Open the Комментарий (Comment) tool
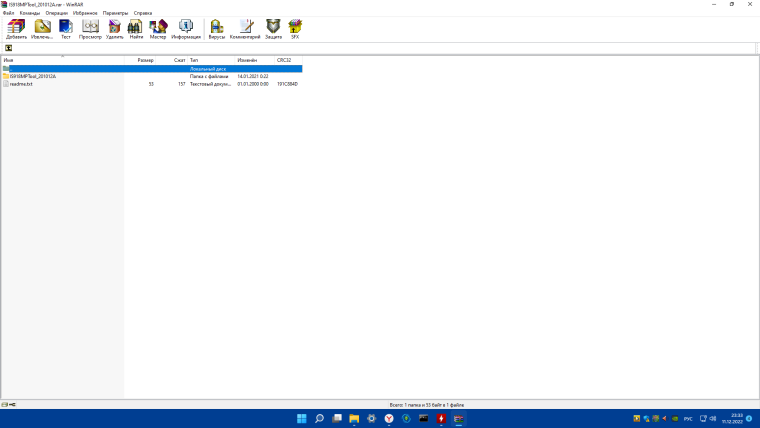This screenshot has height=428, width=760. pos(245,28)
